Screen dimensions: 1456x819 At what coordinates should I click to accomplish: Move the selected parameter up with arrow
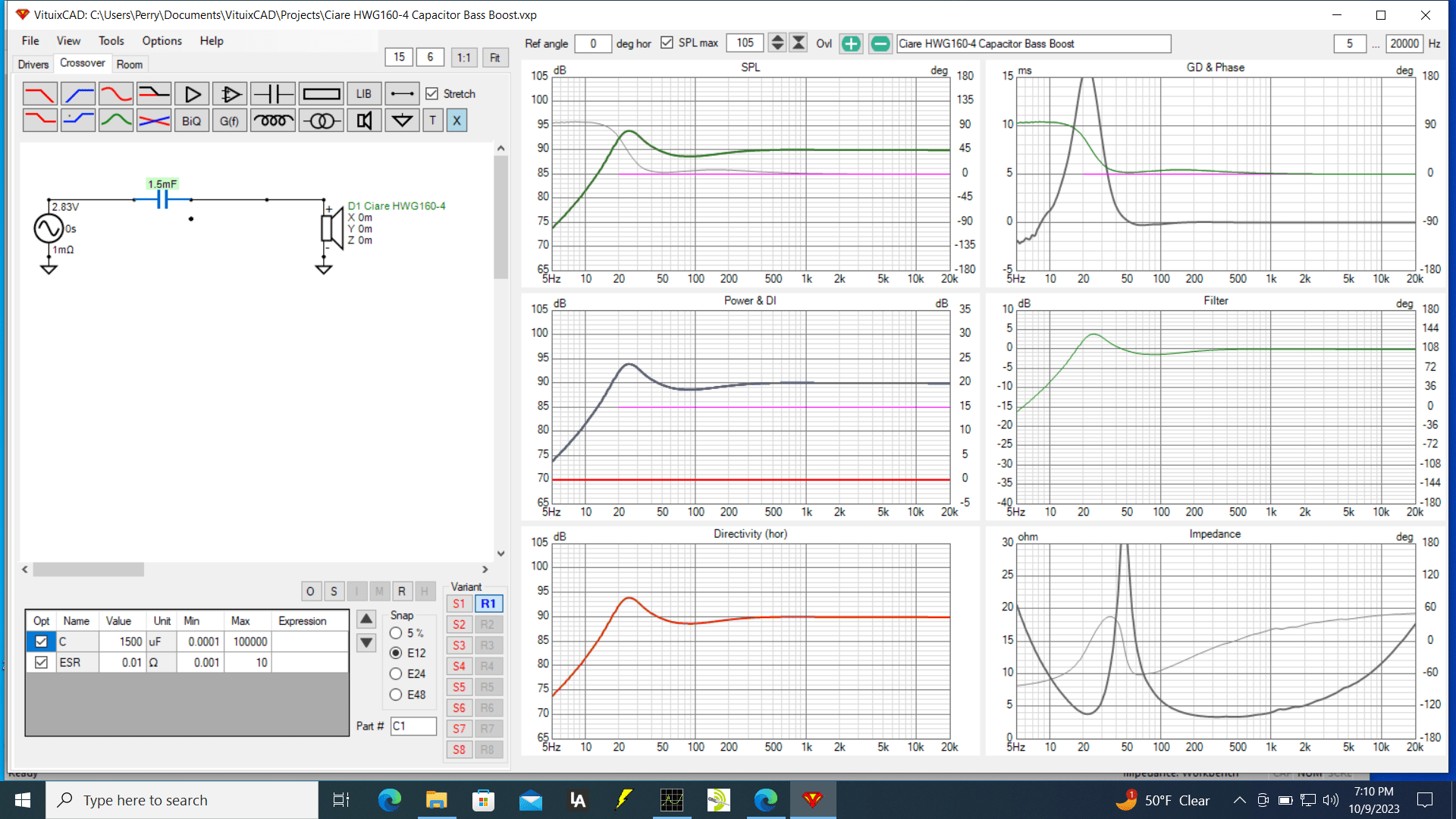[x=366, y=619]
